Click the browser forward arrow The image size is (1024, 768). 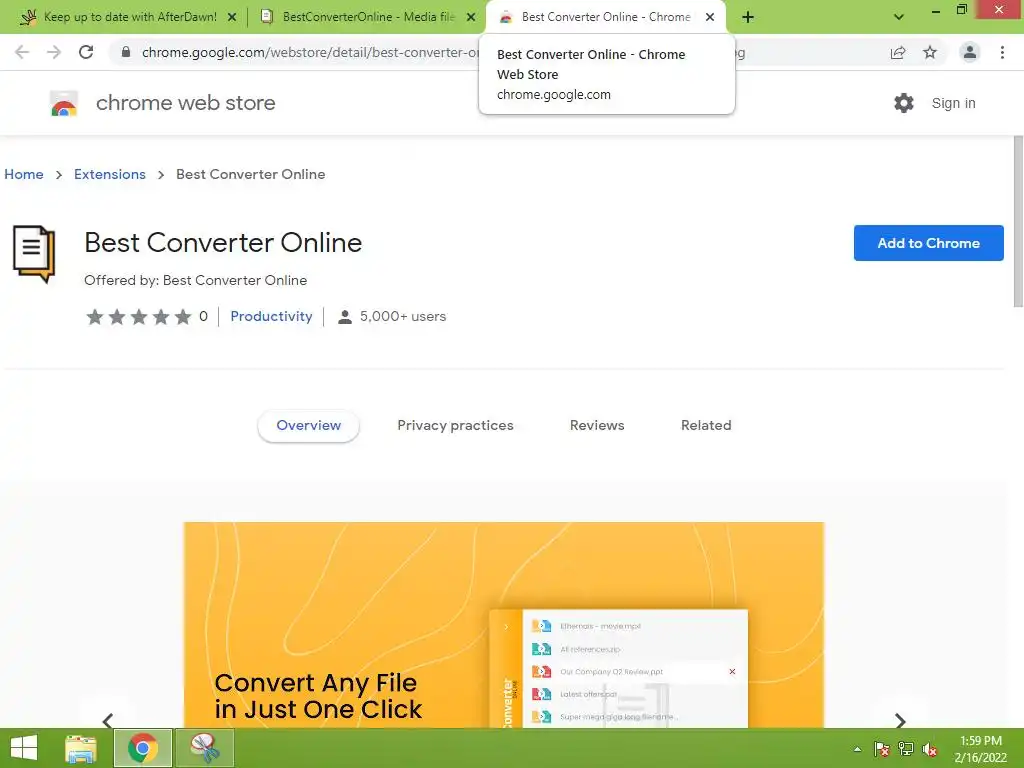pyautogui.click(x=54, y=52)
